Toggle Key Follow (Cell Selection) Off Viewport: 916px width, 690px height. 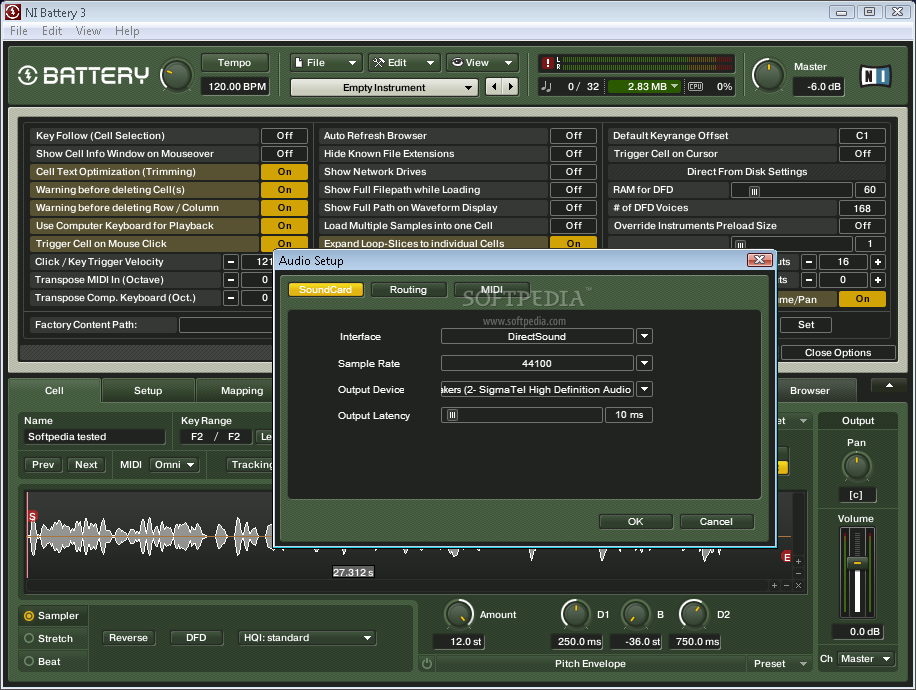[284, 136]
